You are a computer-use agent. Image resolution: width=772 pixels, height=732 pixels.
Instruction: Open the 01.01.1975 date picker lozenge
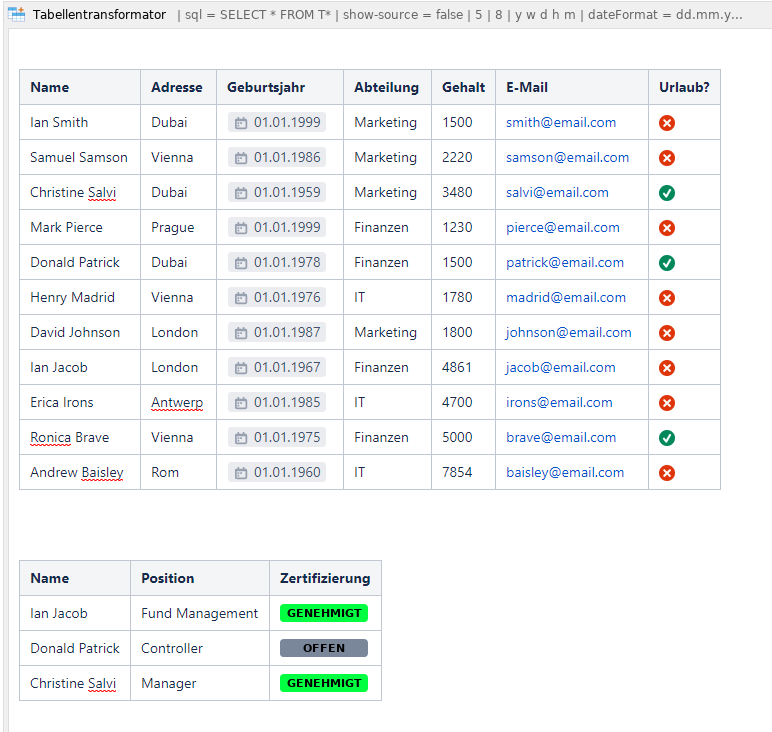[277, 437]
